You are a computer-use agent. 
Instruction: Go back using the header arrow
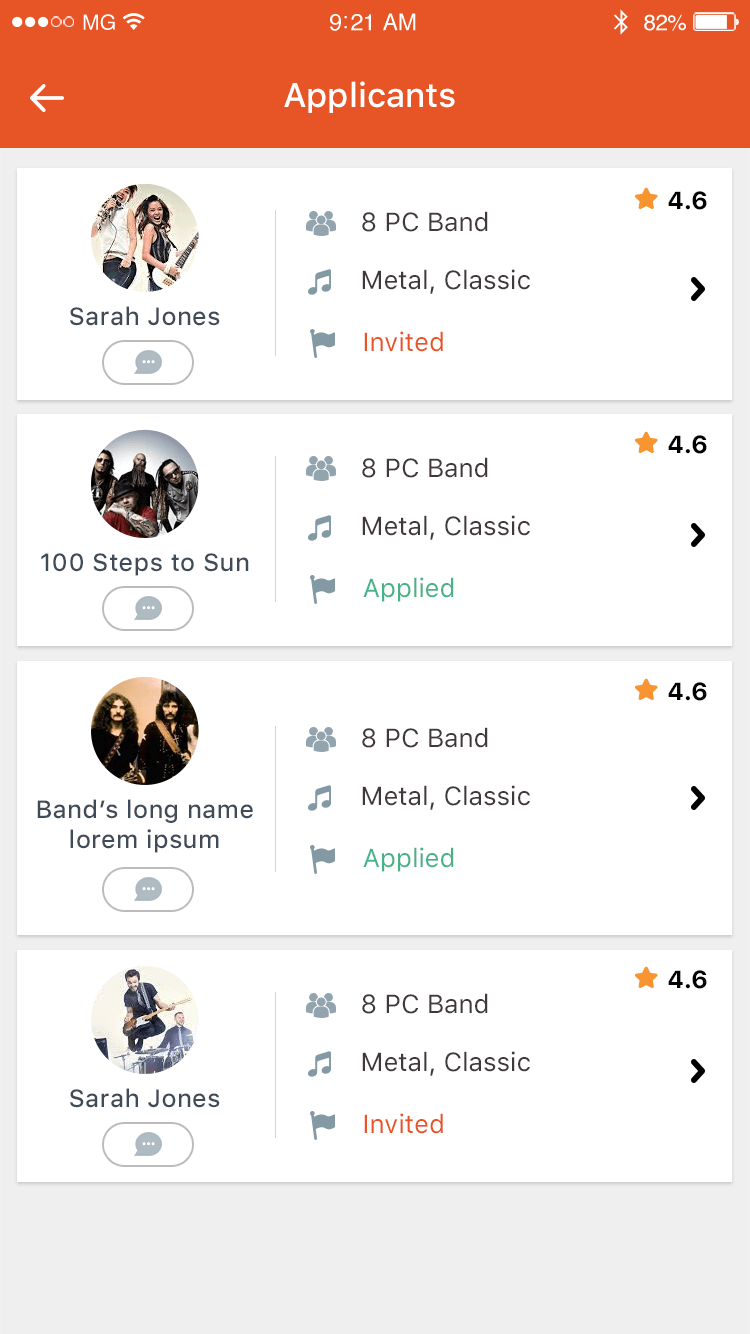tap(47, 97)
